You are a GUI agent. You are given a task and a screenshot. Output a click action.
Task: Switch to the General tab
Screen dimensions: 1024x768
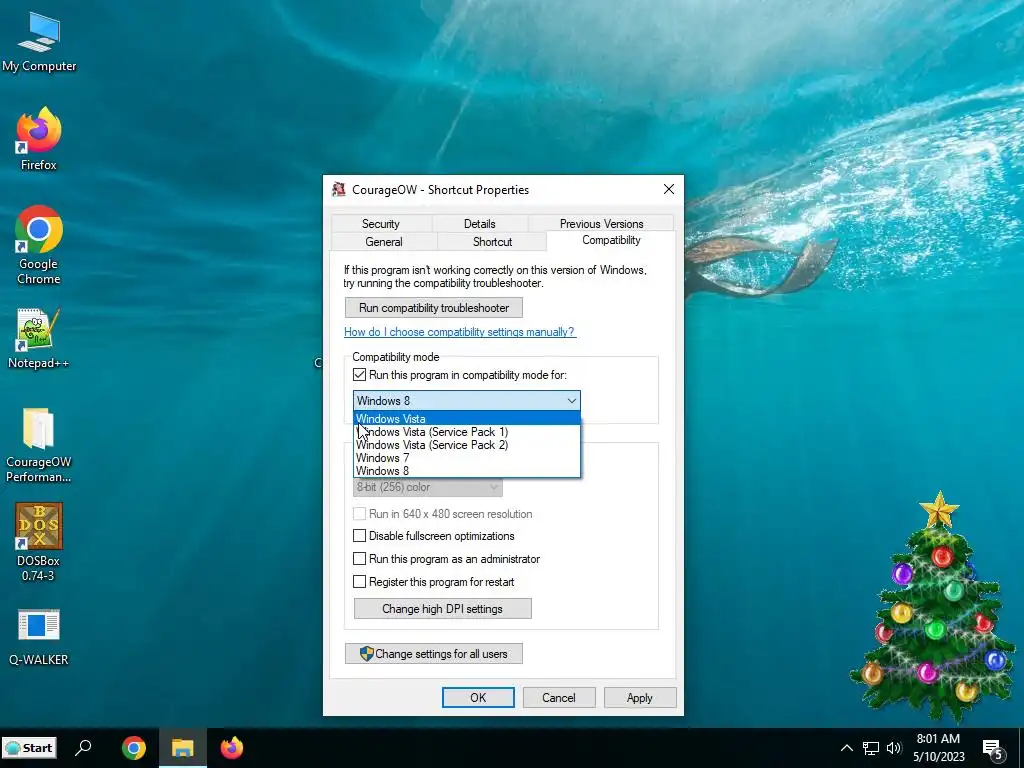click(x=384, y=242)
